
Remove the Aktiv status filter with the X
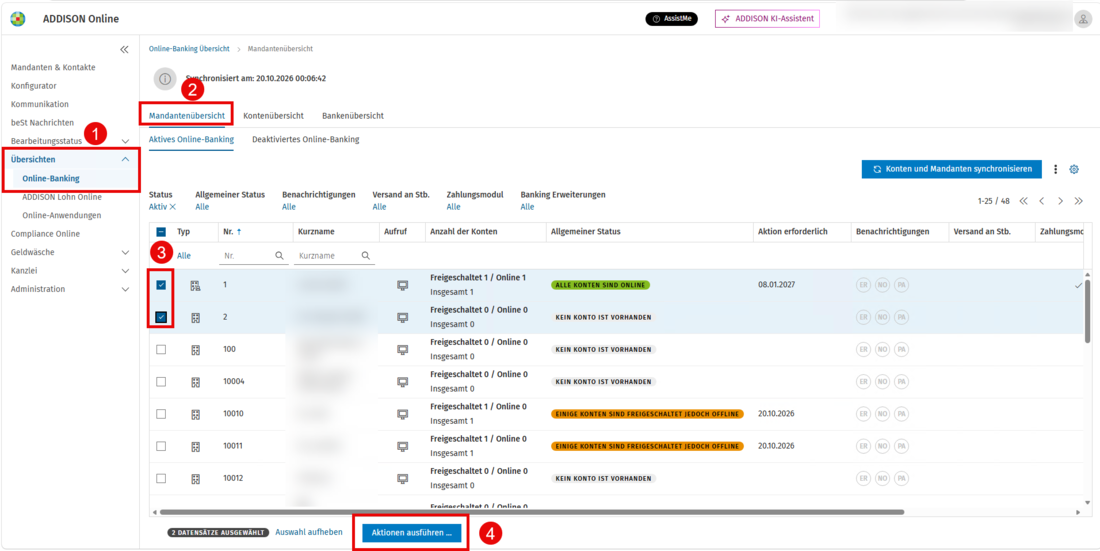coord(173,207)
